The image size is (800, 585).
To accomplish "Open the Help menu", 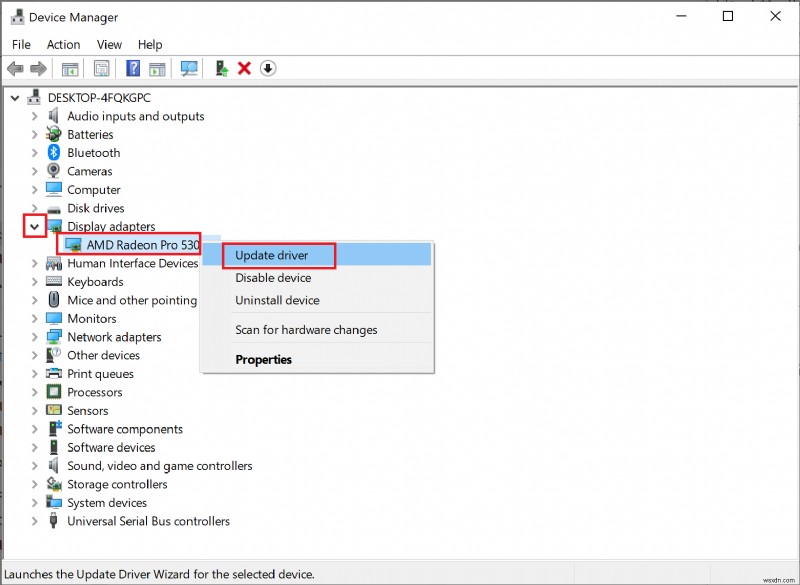I will tap(150, 44).
